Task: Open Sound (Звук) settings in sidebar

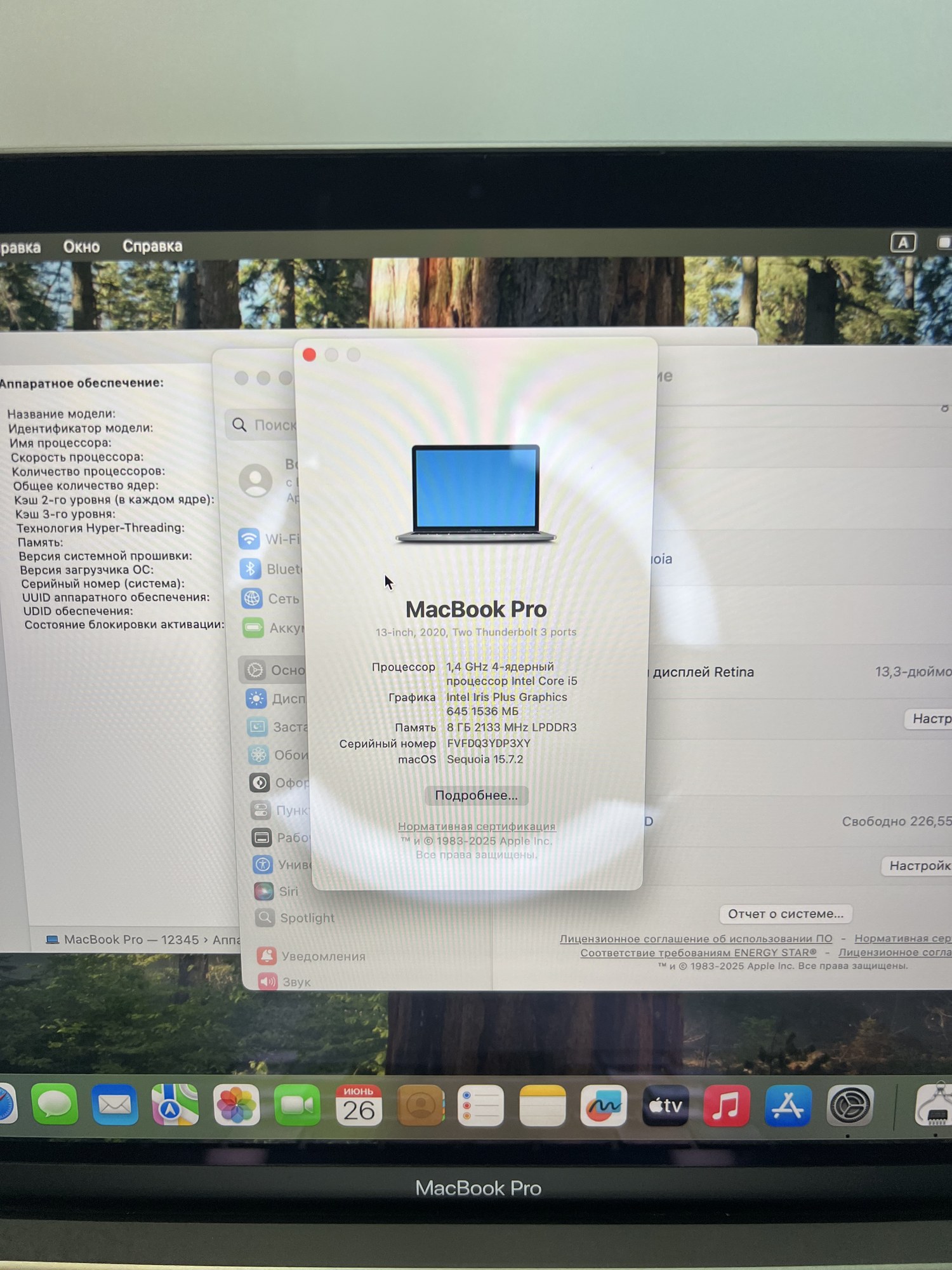Action: [x=285, y=982]
